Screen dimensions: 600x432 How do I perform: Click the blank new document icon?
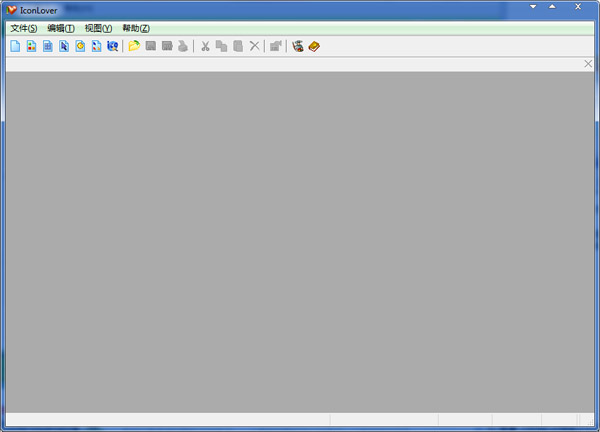tap(15, 46)
